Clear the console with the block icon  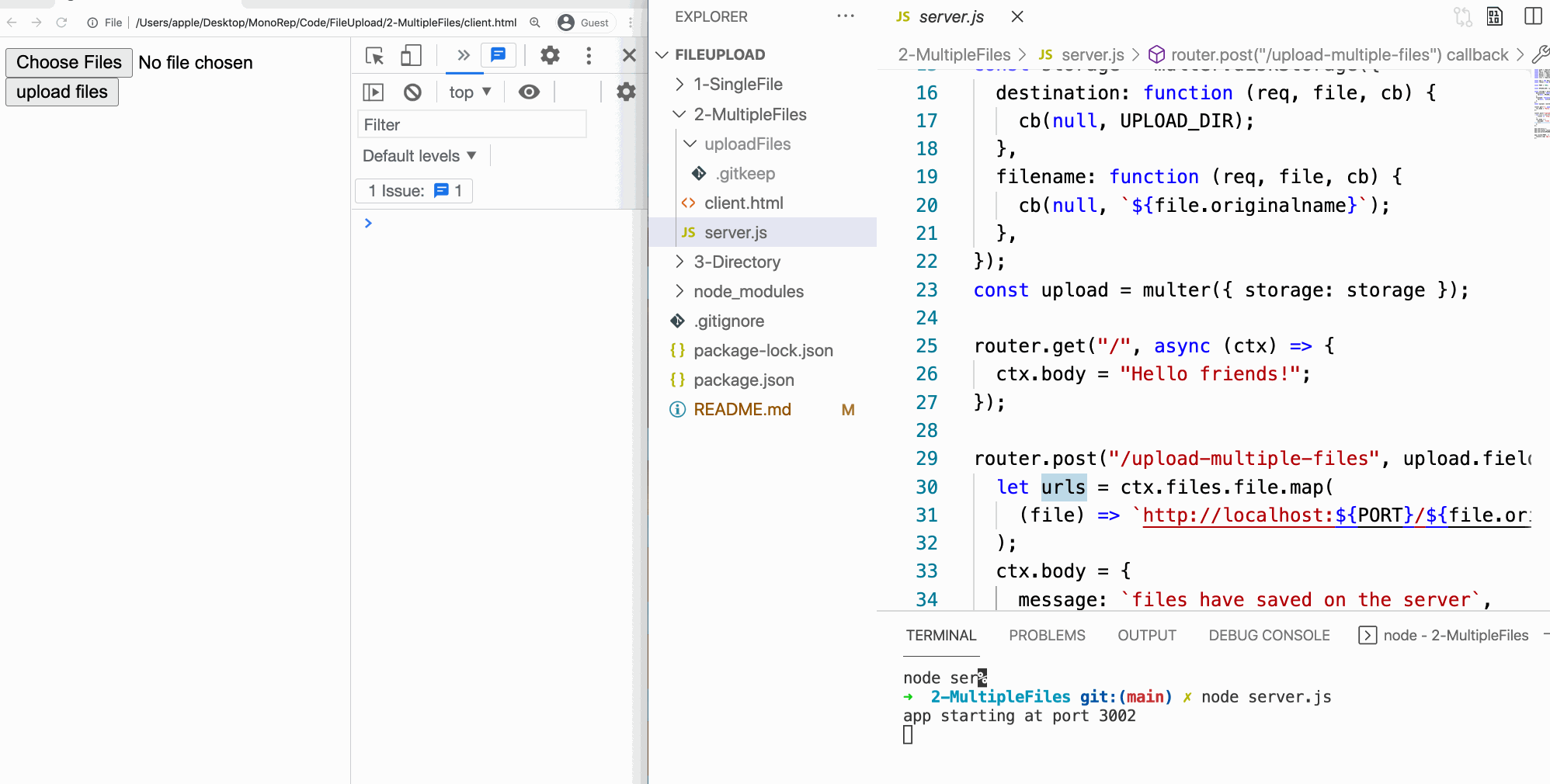412,92
